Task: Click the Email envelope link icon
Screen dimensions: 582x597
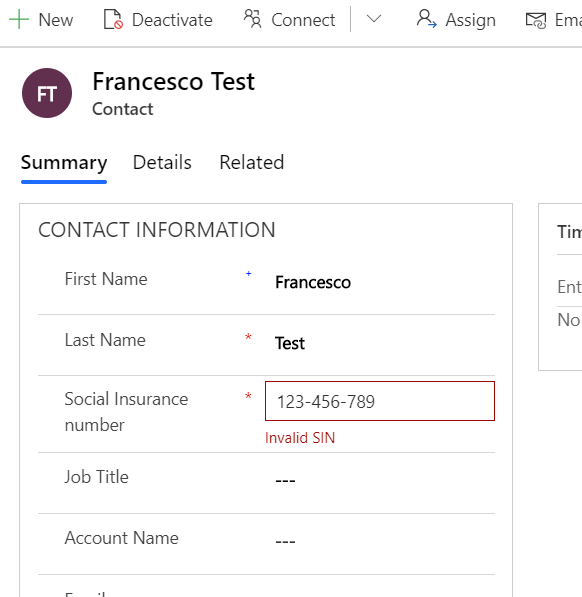Action: pos(536,20)
